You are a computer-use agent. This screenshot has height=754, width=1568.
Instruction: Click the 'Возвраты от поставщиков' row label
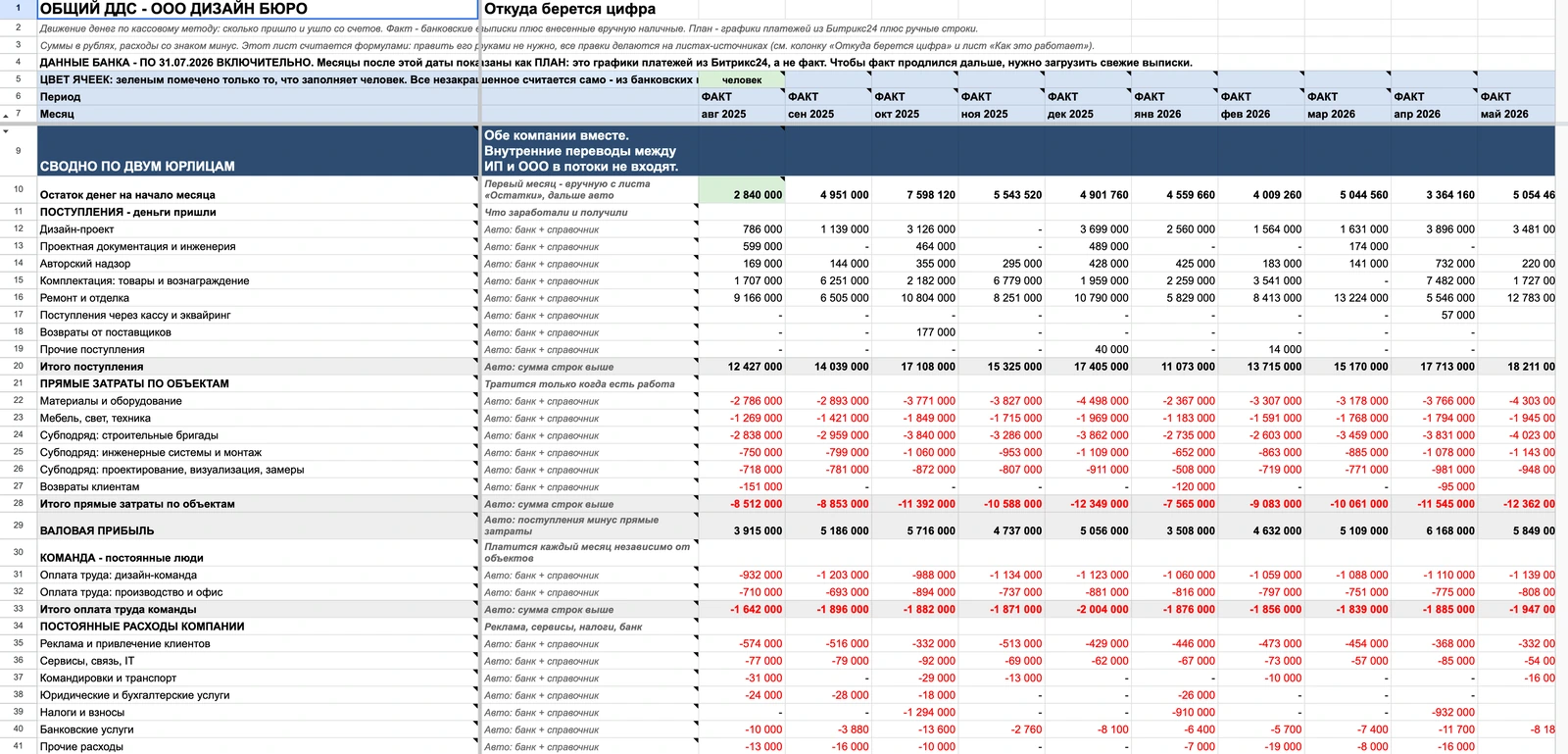coord(259,332)
